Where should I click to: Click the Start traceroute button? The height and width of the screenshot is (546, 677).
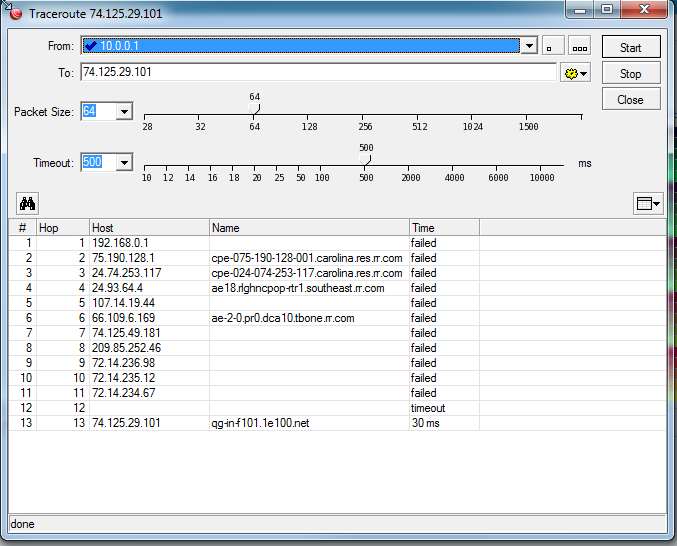631,47
